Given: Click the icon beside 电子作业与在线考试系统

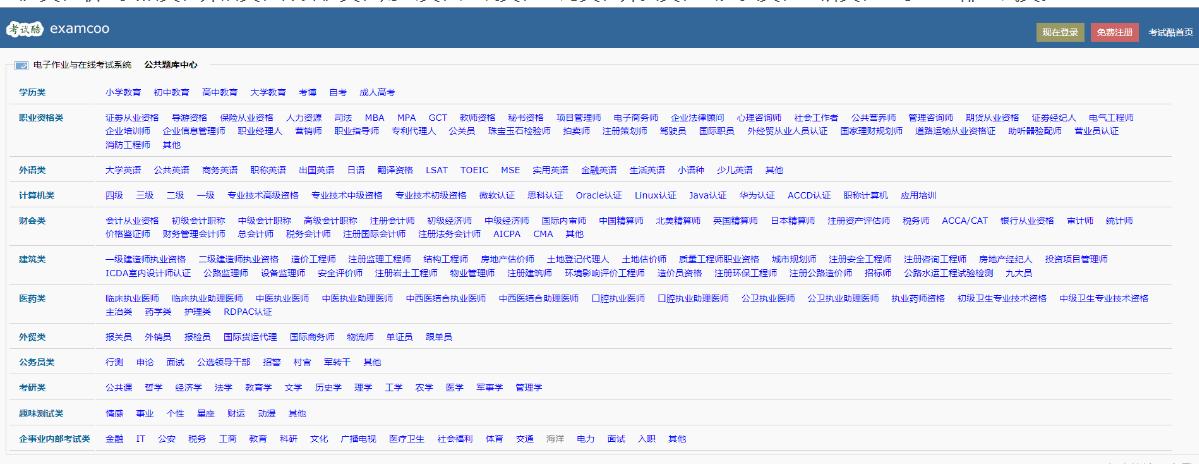Looking at the screenshot, I should pyautogui.click(x=21, y=65).
